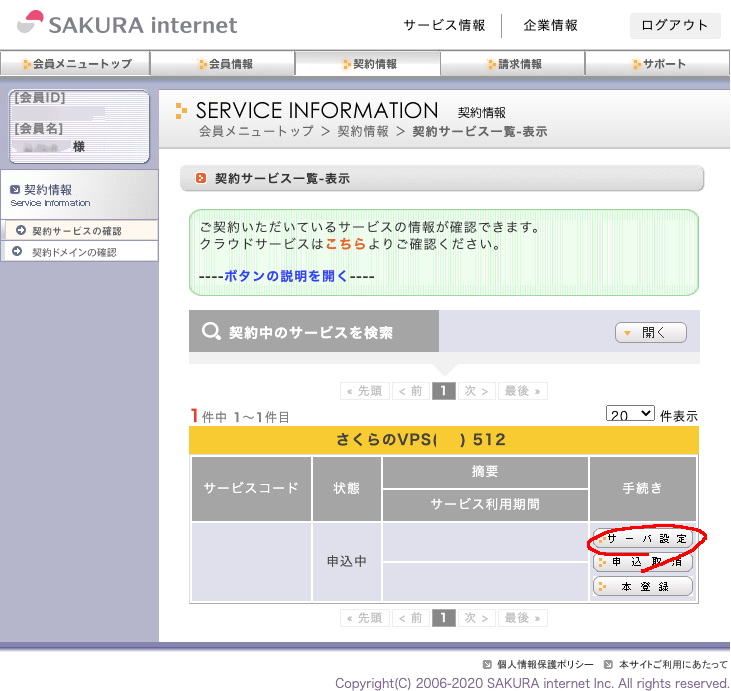
Task: Click the 本登録 button
Action: point(643,586)
